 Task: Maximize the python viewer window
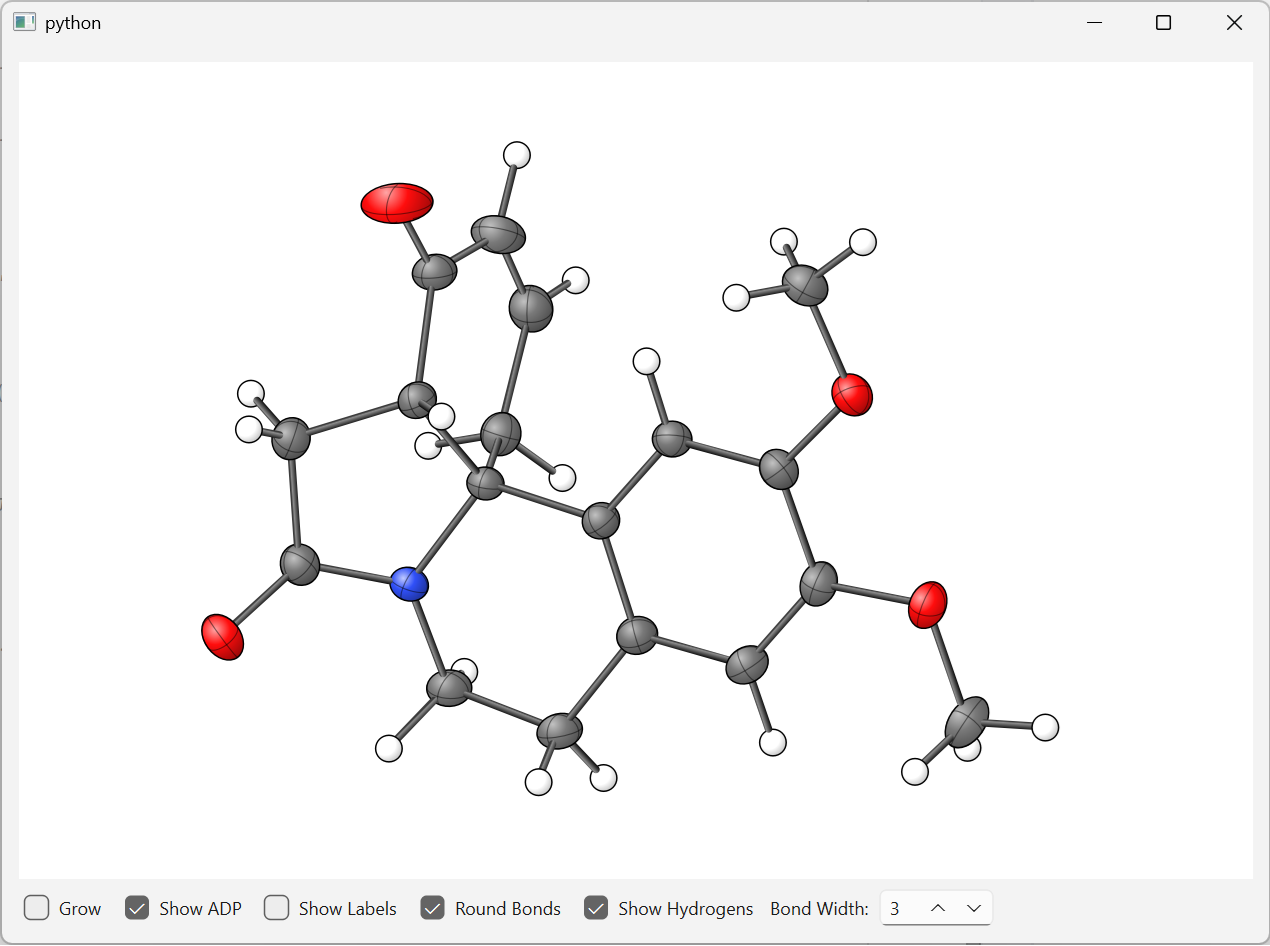[x=1163, y=22]
